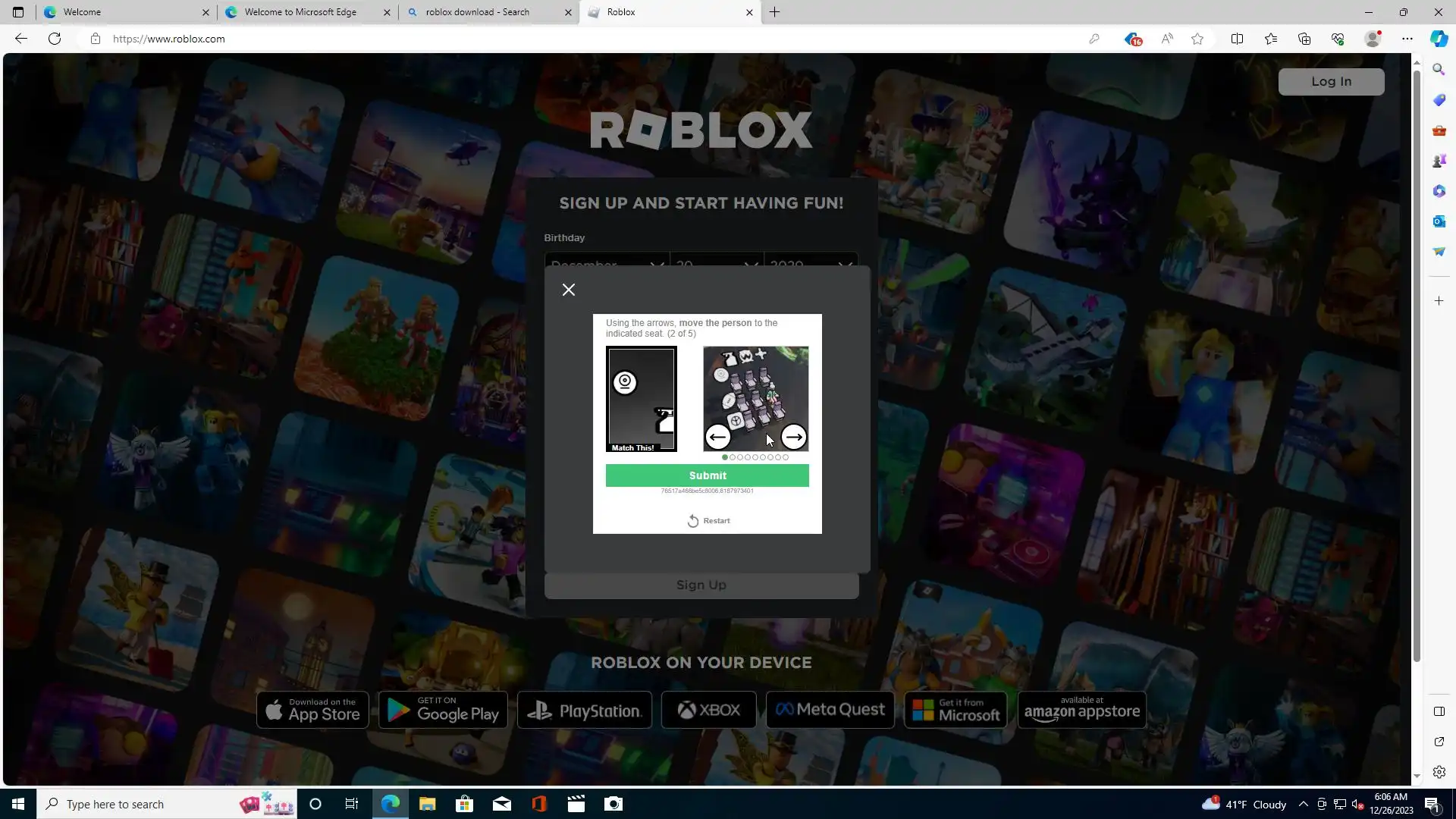This screenshot has width=1456, height=819.
Task: Toggle the split screen icon in the toolbar
Action: tap(1237, 39)
